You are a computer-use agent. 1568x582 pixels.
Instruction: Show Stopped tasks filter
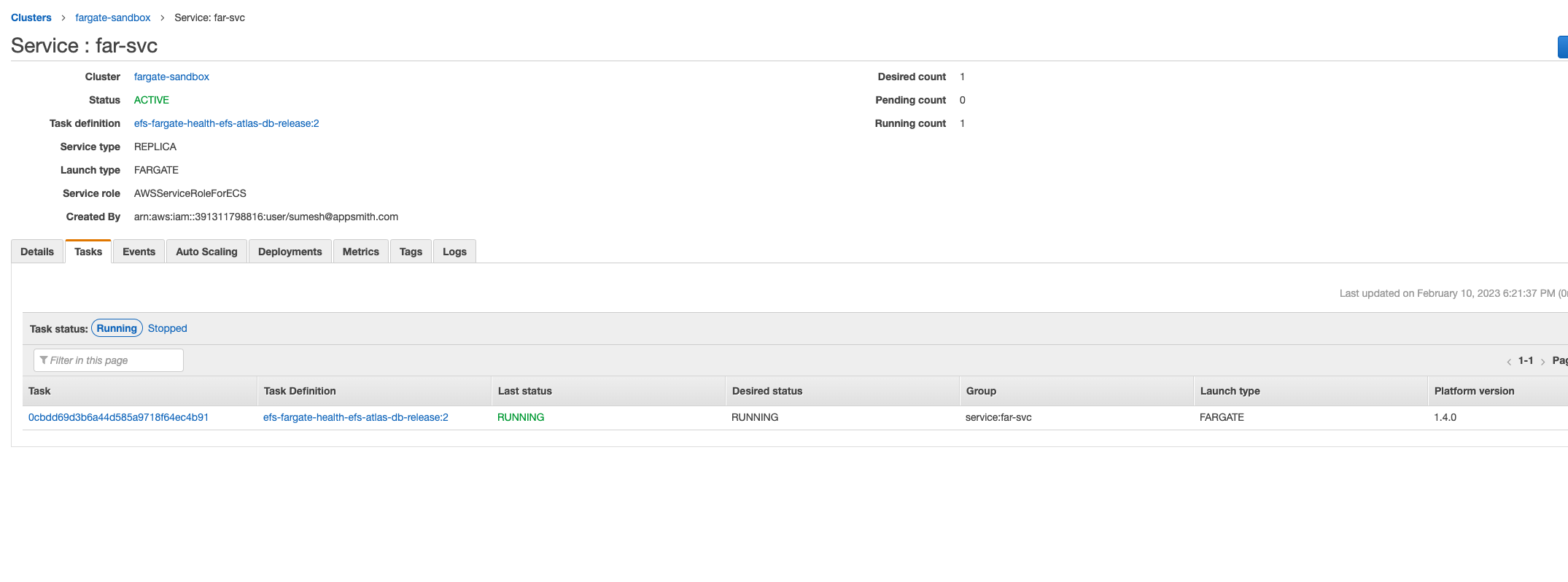(167, 328)
